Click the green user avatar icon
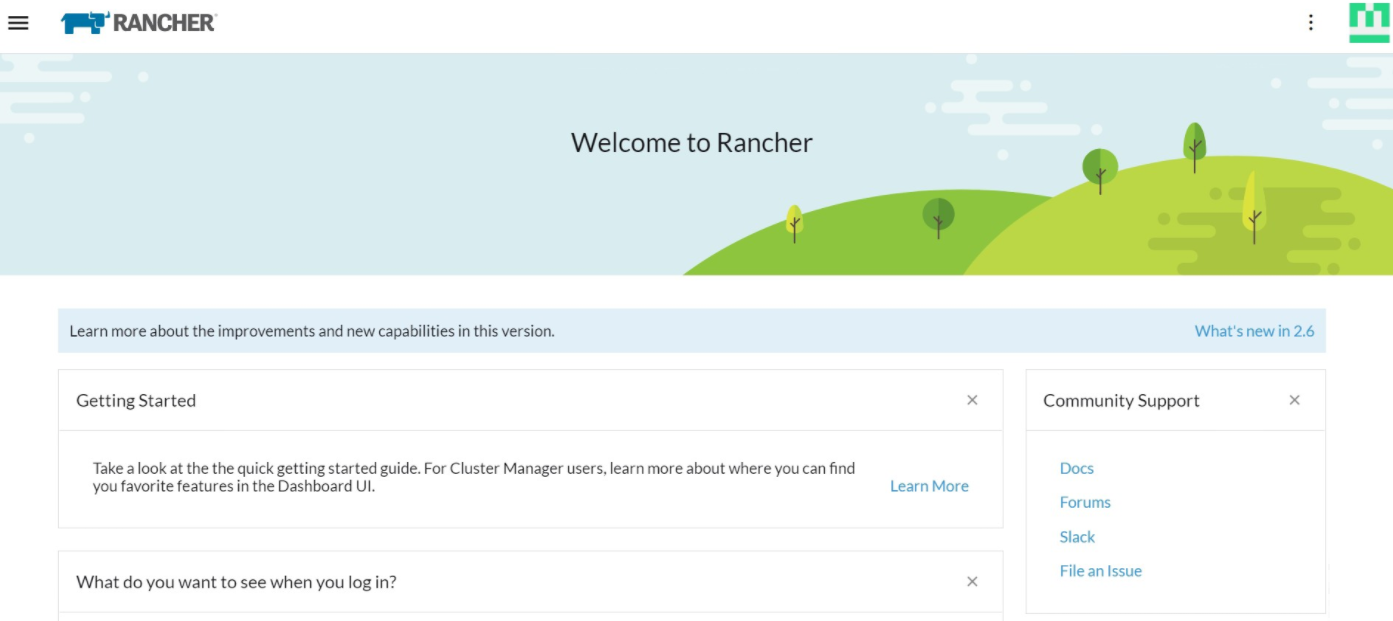Image resolution: width=1393 pixels, height=621 pixels. coord(1368,21)
